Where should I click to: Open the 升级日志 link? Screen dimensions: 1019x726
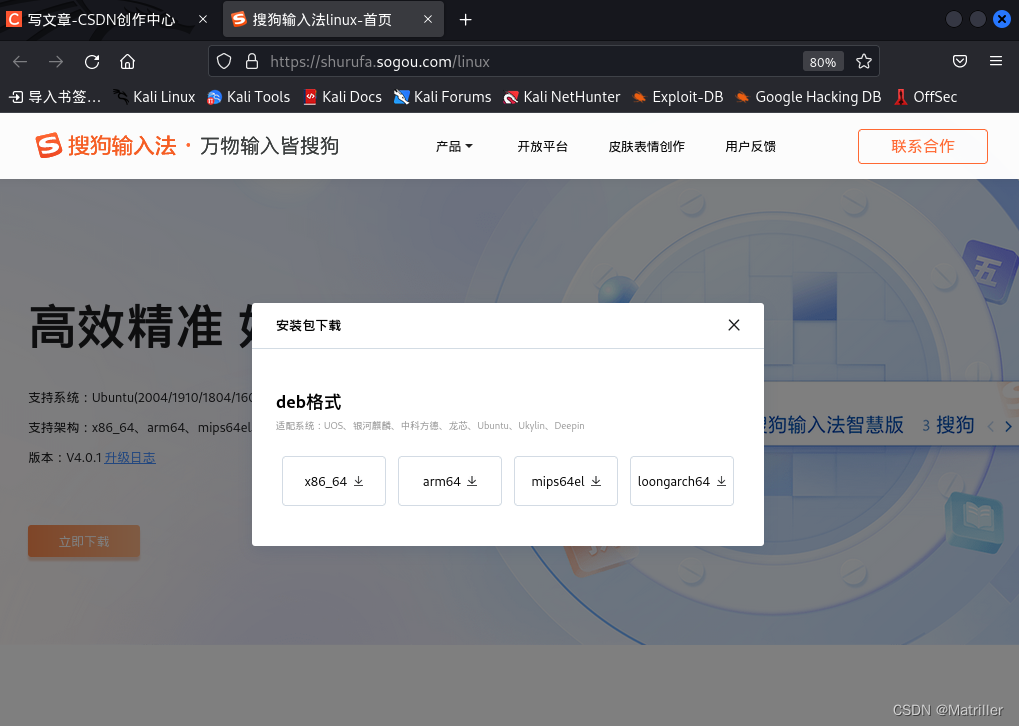(130, 458)
